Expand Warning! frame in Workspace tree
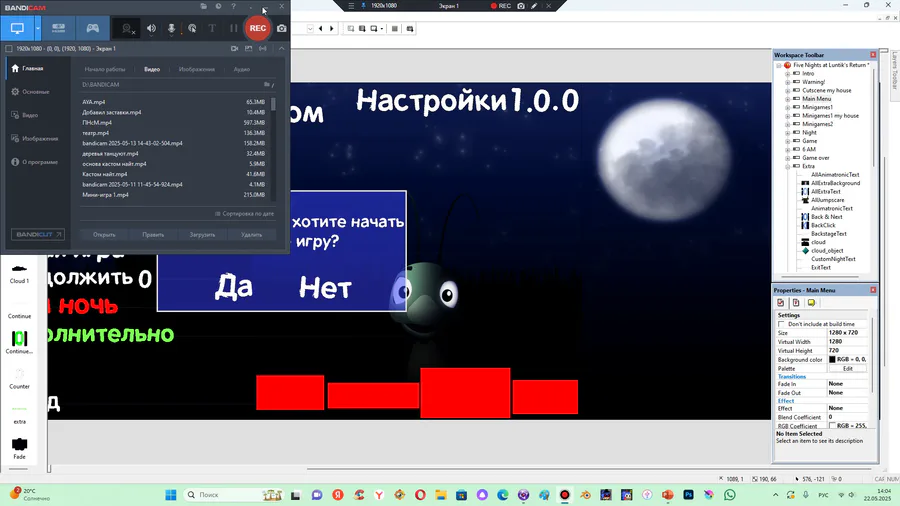Image resolution: width=900 pixels, height=506 pixels. click(x=788, y=82)
